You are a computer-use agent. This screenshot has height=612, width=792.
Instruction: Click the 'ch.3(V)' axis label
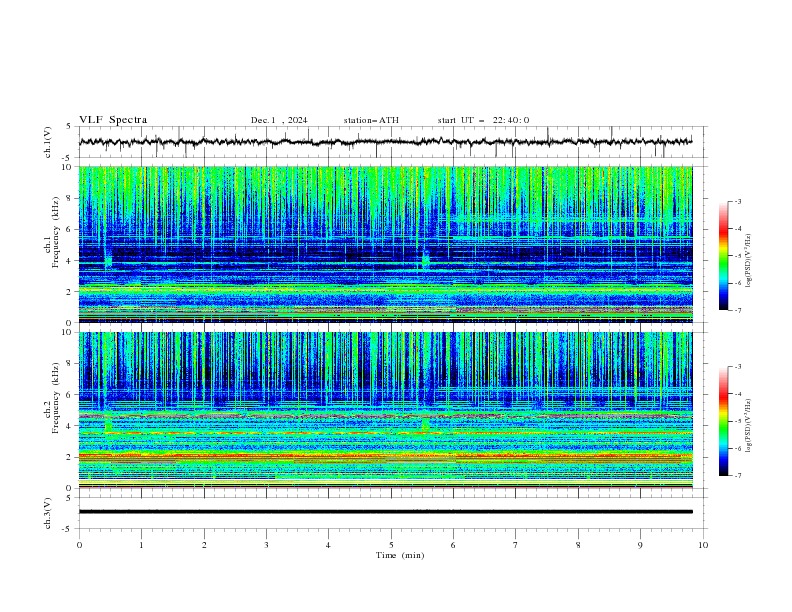pyautogui.click(x=48, y=513)
